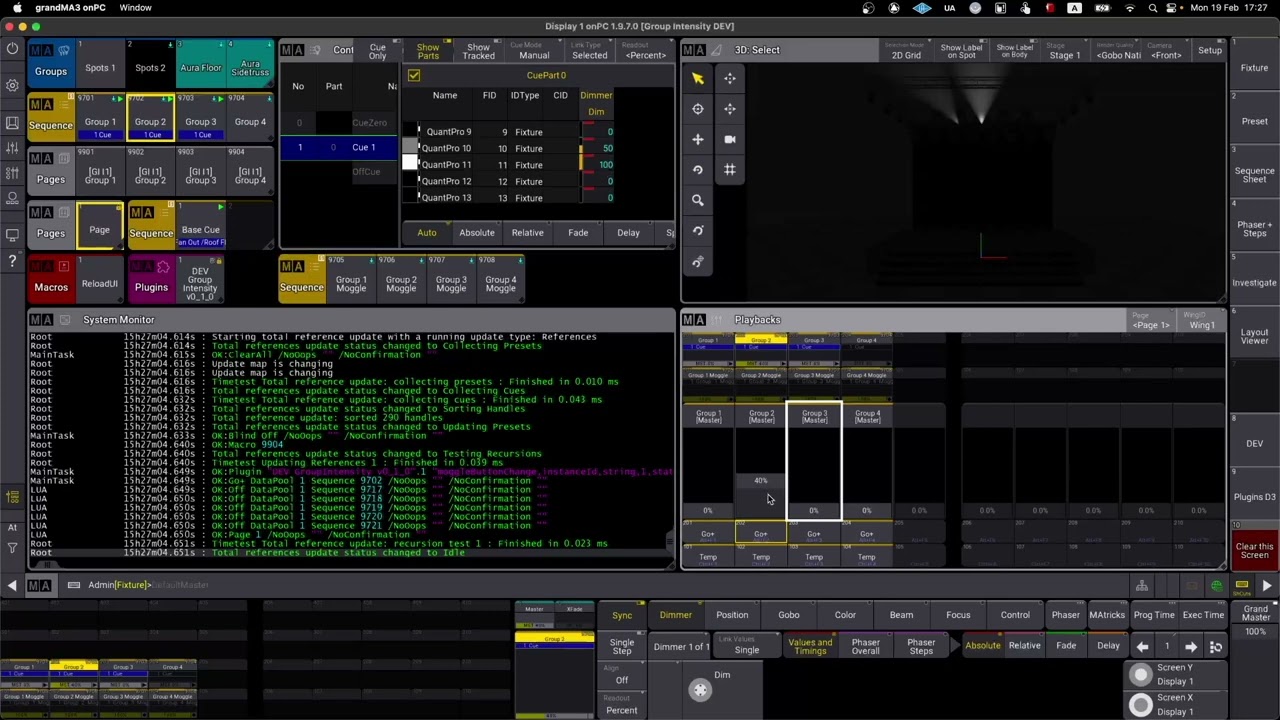Click the power icon in left sidebar
The height and width of the screenshot is (720, 1280).
click(12, 48)
